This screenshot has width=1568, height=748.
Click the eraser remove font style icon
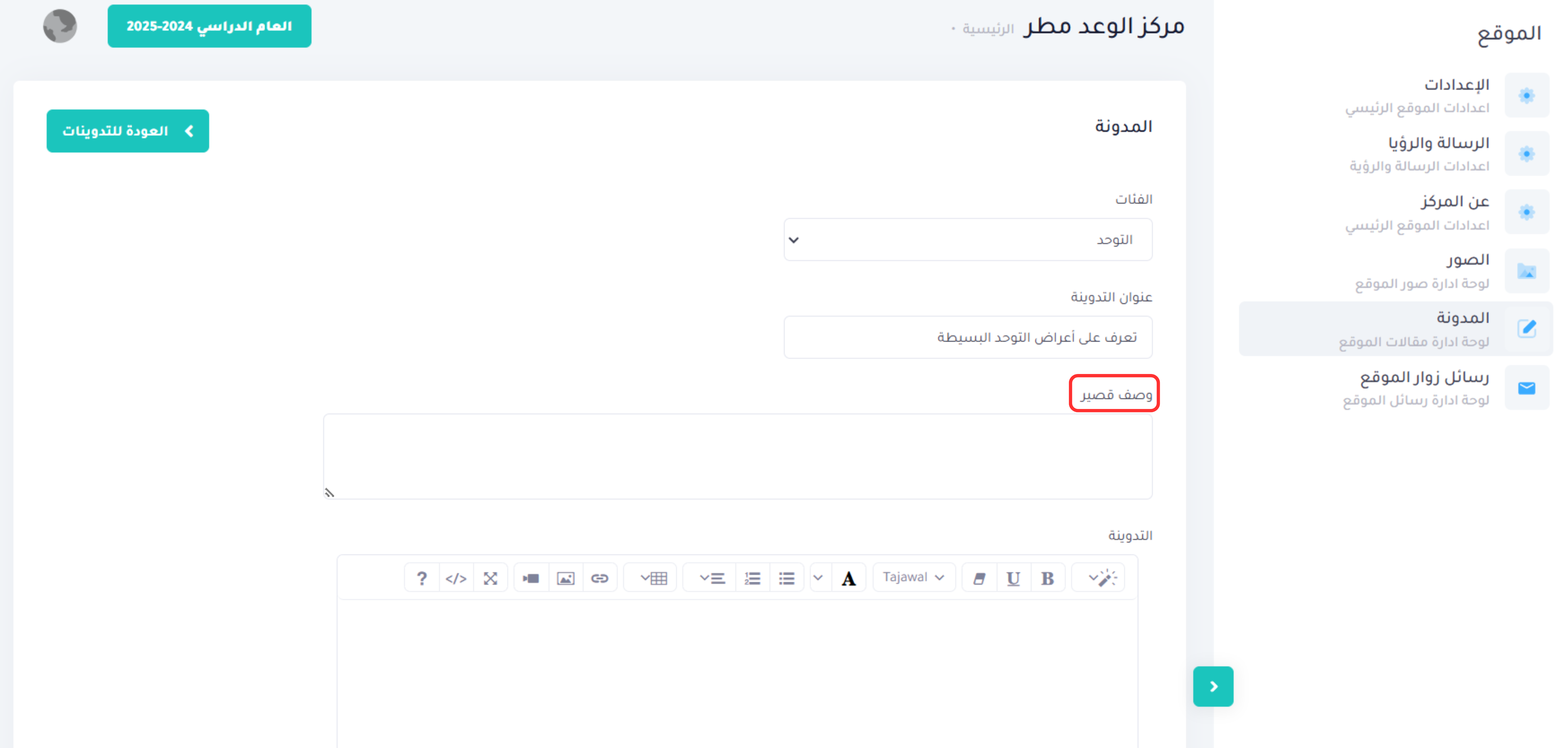(x=979, y=578)
